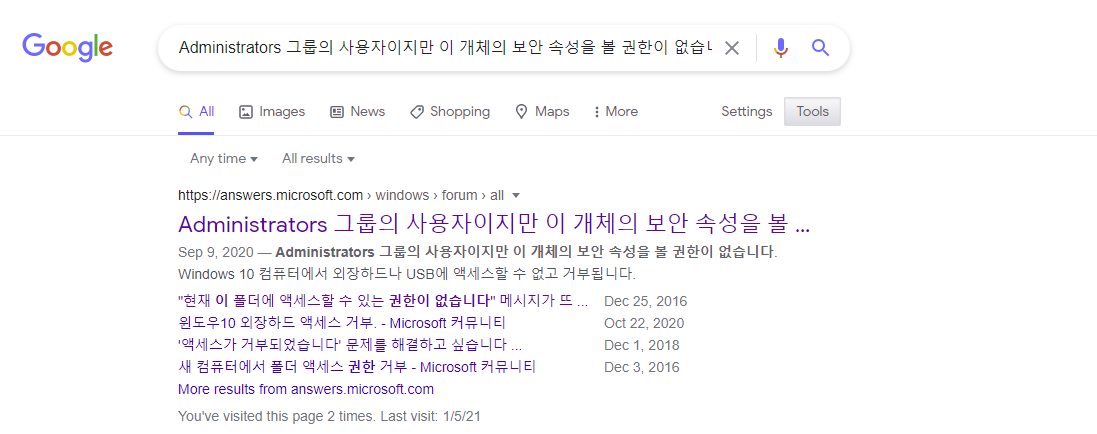Click the Oct 22, 2020 date
The image size is (1097, 434).
tap(644, 323)
